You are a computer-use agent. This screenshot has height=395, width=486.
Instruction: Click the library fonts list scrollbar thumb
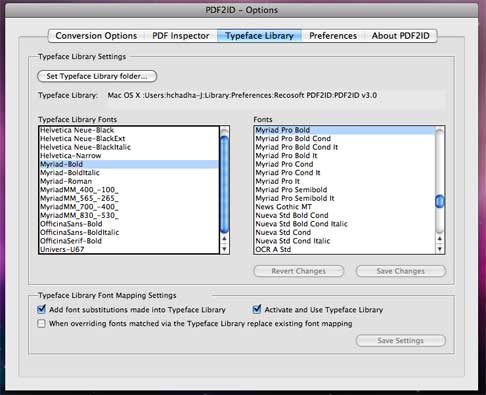click(x=225, y=184)
